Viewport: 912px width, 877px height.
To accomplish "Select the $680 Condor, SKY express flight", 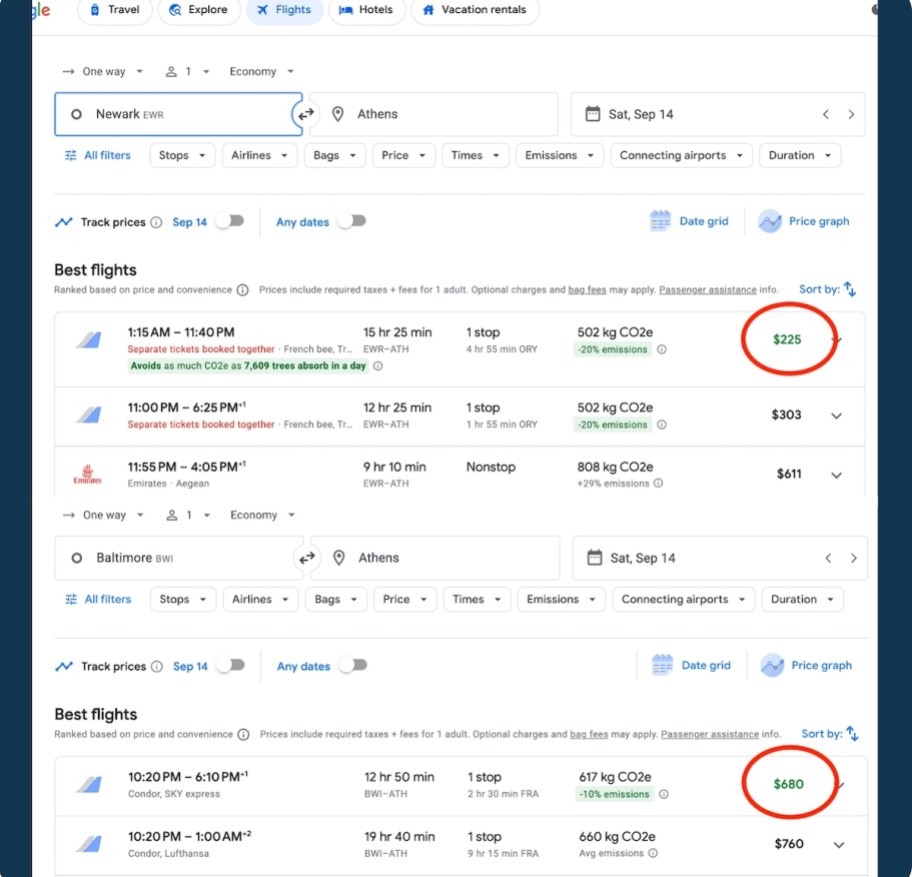I will pyautogui.click(x=461, y=785).
